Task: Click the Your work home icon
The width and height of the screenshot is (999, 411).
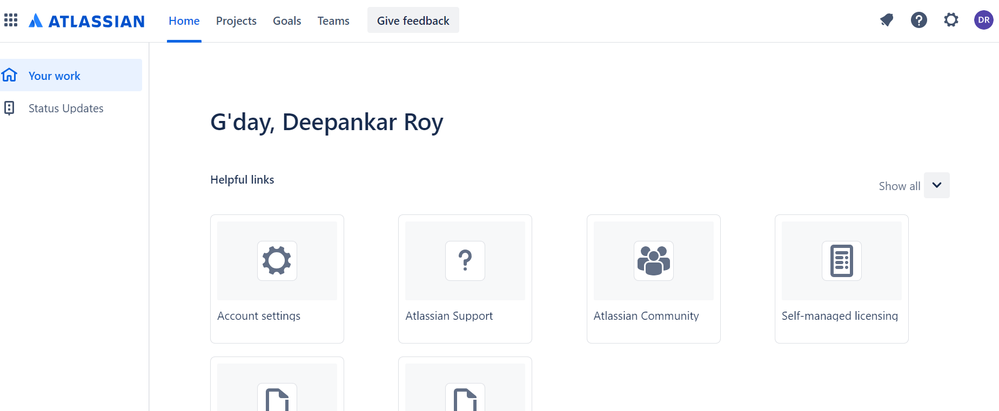Action: (x=9, y=75)
